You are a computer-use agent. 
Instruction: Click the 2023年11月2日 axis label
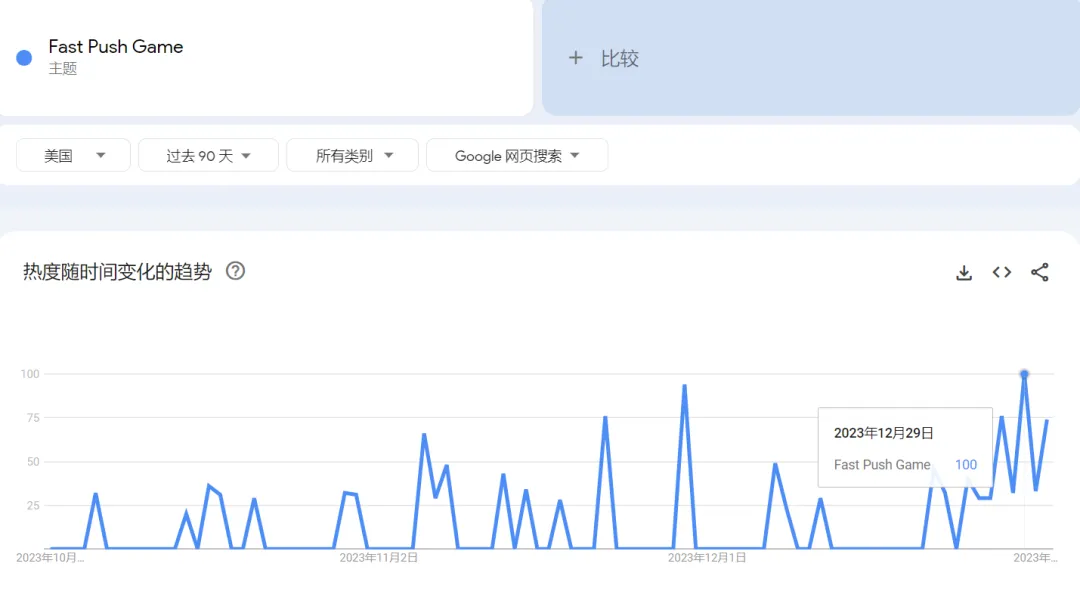pos(379,558)
